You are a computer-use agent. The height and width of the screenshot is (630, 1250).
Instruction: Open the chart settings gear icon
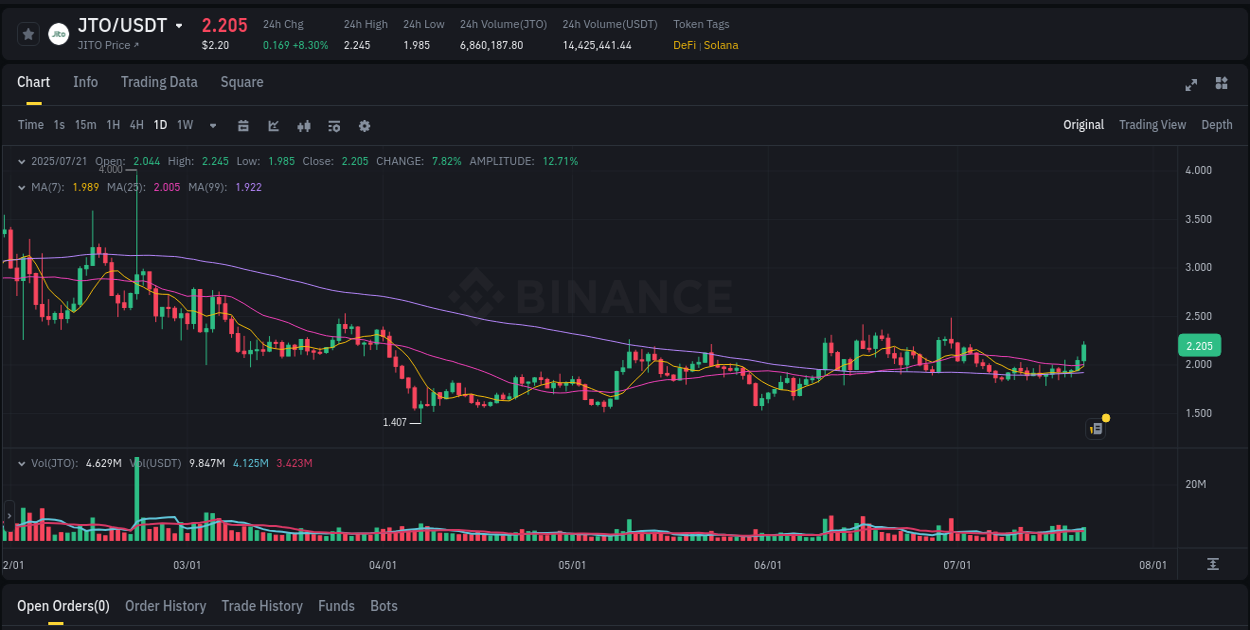pos(364,126)
